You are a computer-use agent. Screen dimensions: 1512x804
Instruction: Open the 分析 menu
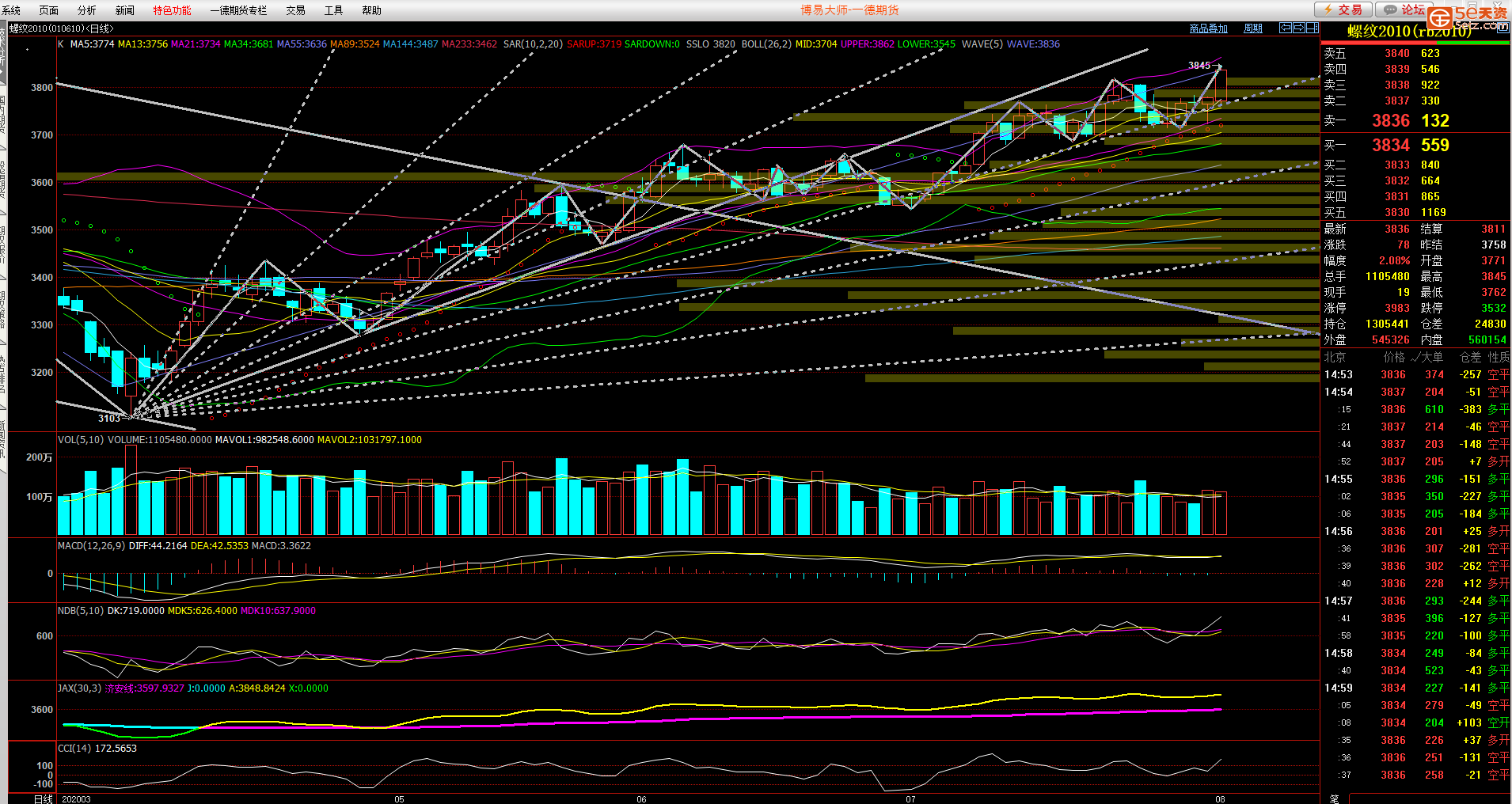point(86,10)
